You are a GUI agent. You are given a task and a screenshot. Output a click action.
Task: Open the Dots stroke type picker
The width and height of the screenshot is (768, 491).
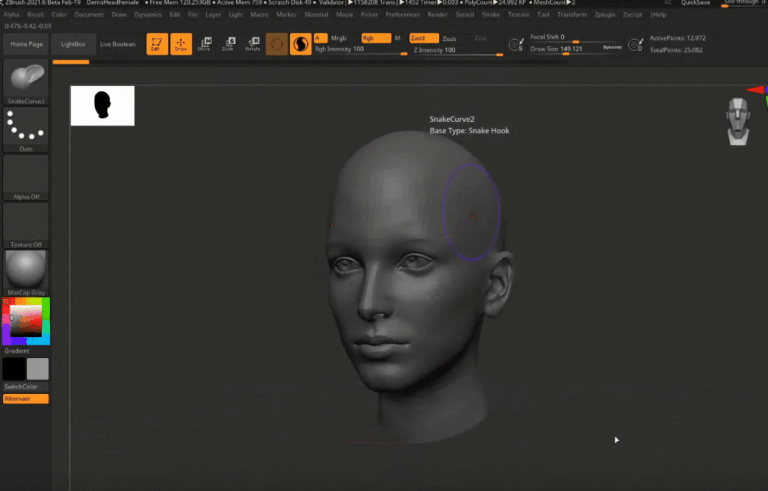pos(26,126)
